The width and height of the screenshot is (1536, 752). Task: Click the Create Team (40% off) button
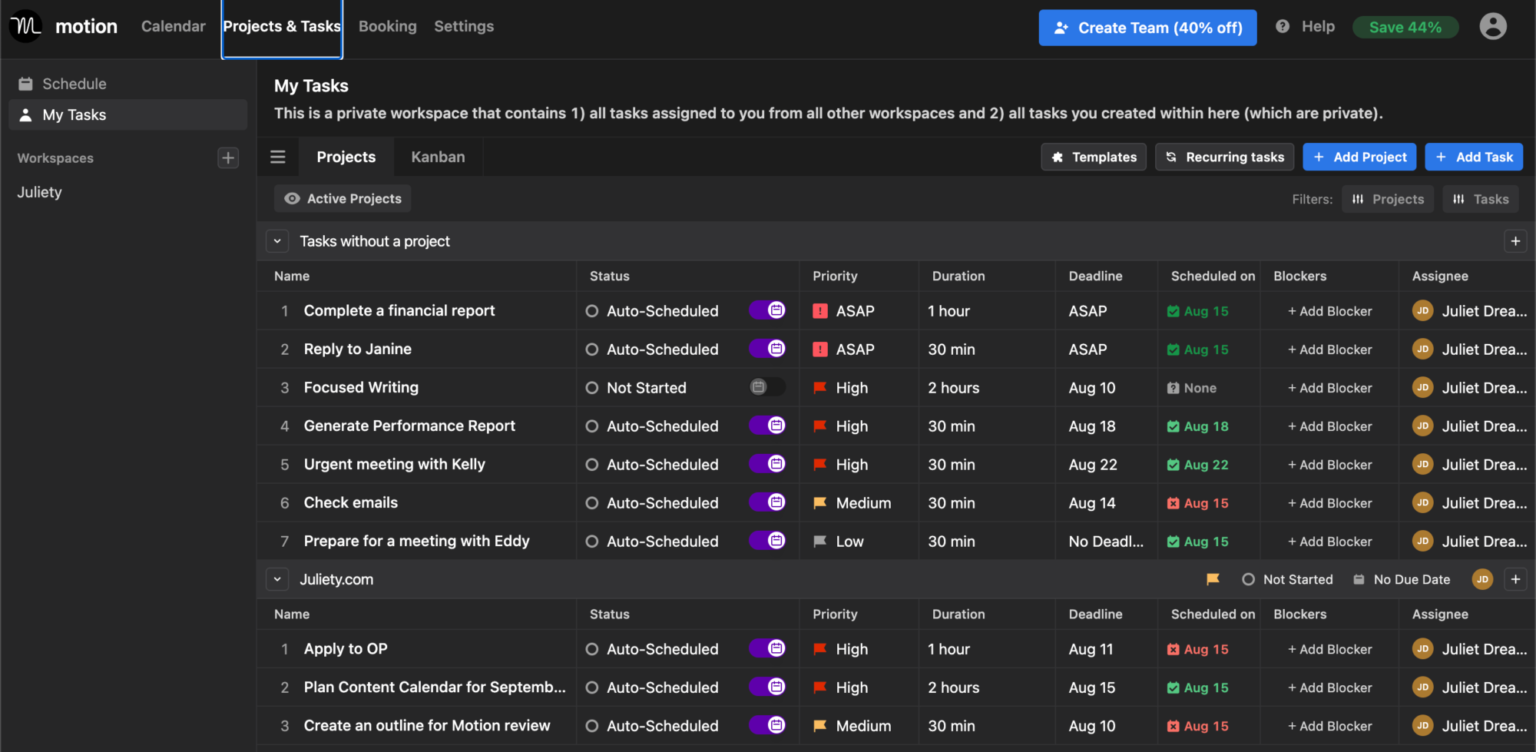pyautogui.click(x=1147, y=28)
